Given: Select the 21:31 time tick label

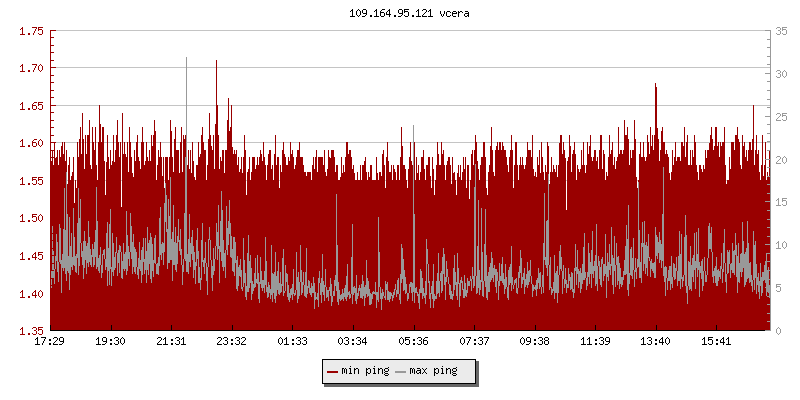Looking at the screenshot, I should pyautogui.click(x=171, y=341).
